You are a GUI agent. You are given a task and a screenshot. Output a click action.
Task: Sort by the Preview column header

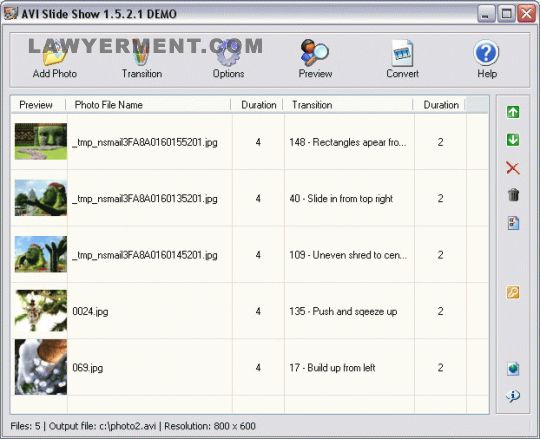[x=38, y=105]
